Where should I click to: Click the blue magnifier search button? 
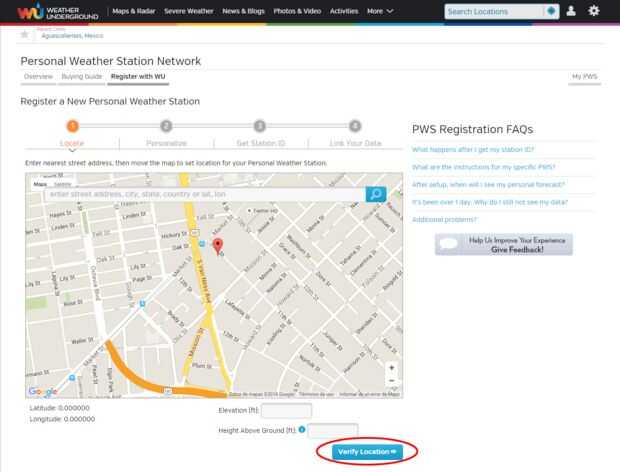(376, 194)
